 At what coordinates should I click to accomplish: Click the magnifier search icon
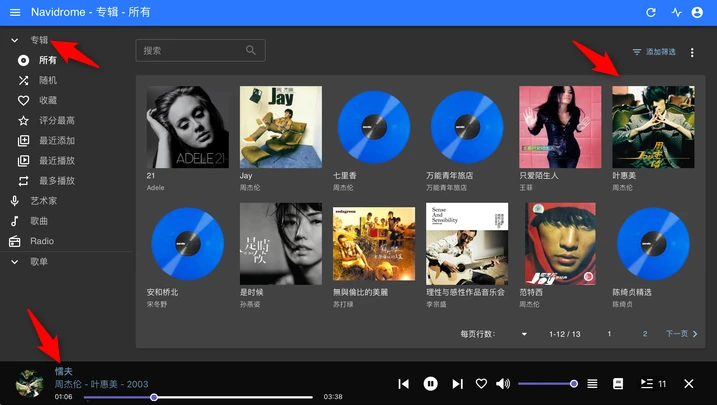[x=251, y=50]
